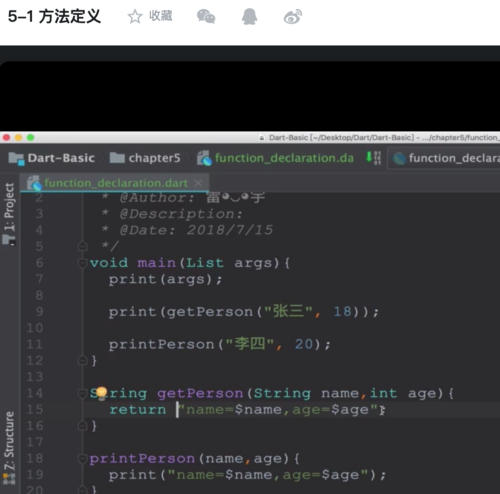Click the 收藏 favorite link

tap(160, 16)
